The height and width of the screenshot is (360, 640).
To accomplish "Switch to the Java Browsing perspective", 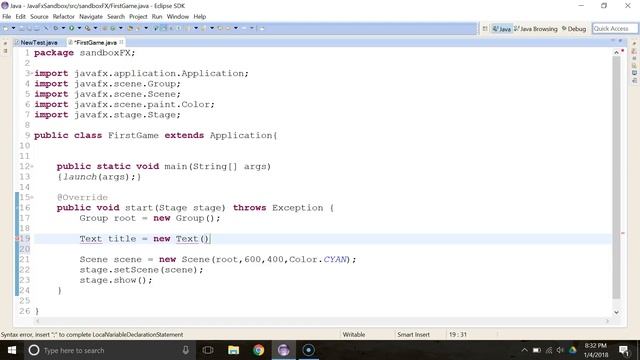I will [536, 29].
